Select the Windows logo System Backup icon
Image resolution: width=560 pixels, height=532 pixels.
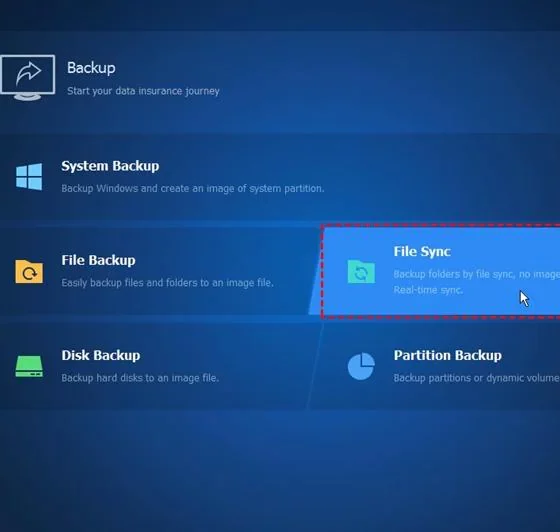point(29,176)
